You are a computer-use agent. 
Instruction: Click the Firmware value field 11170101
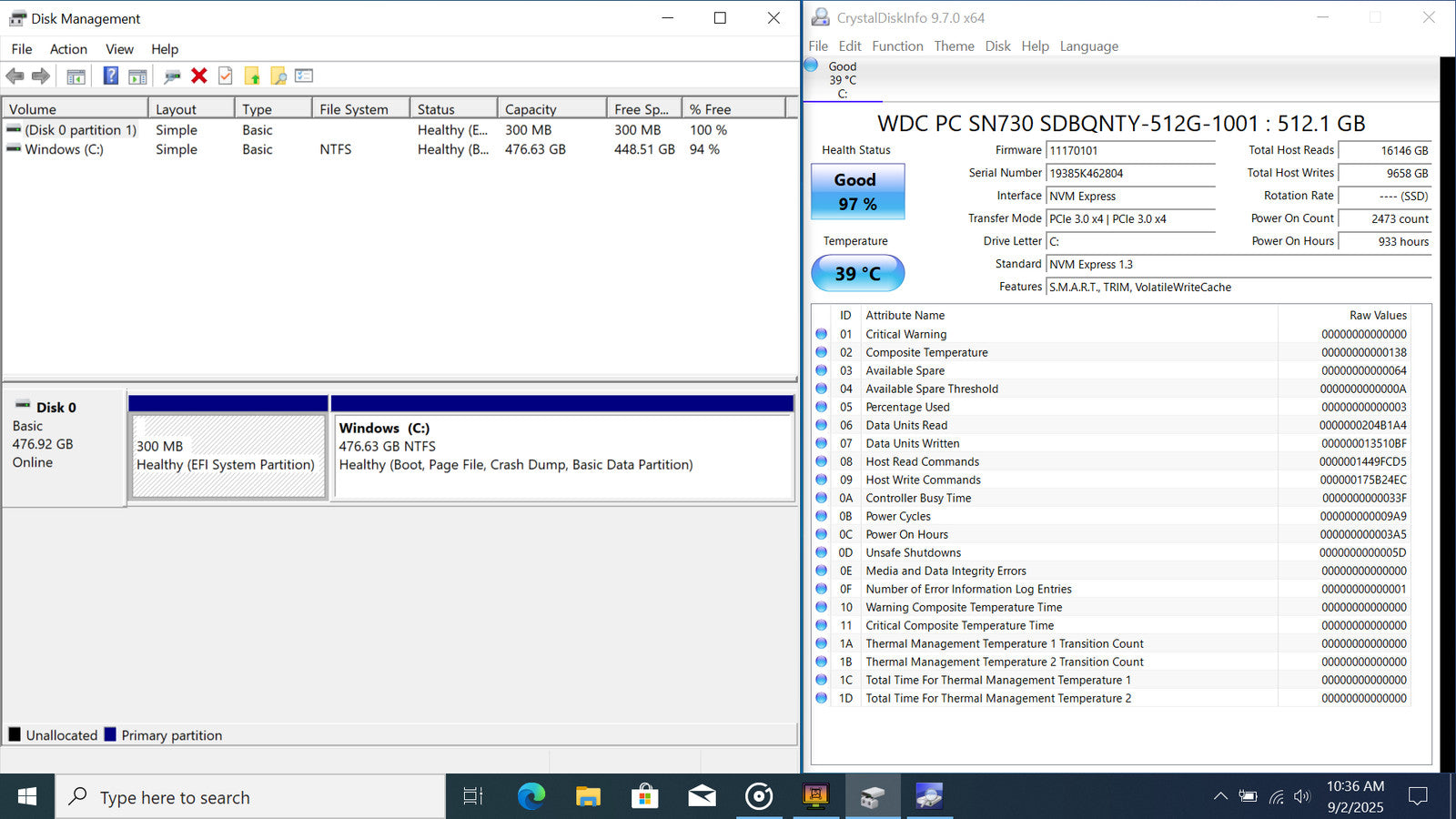pos(1130,151)
